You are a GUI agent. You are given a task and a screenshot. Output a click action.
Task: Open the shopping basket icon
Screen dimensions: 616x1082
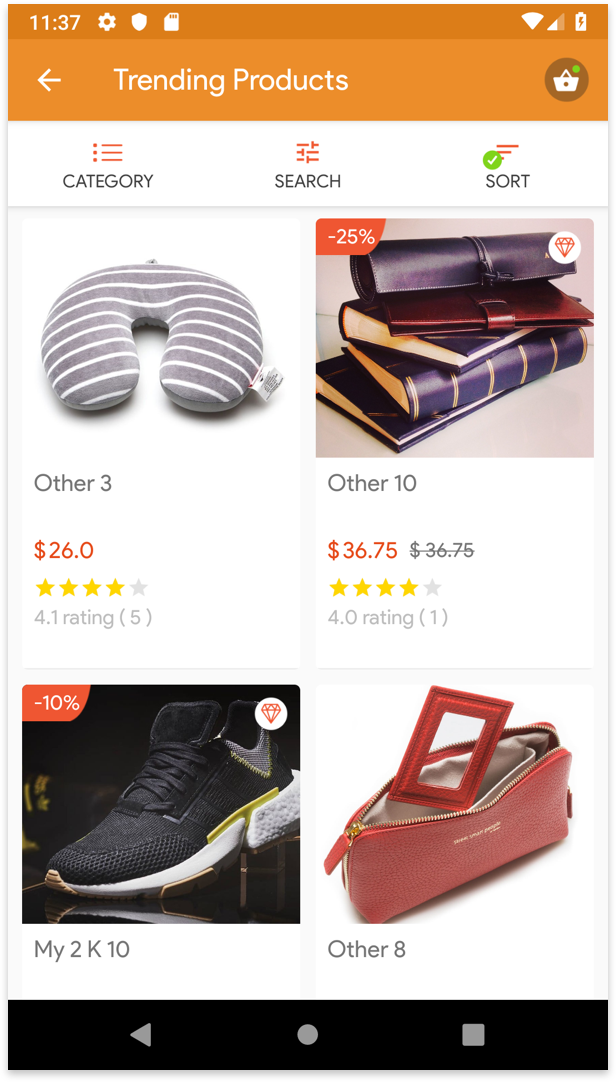566,80
